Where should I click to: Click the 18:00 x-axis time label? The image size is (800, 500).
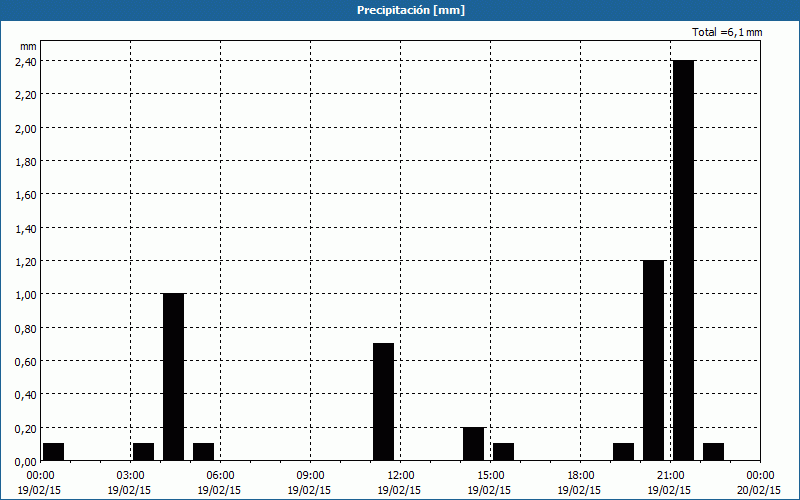(581, 476)
